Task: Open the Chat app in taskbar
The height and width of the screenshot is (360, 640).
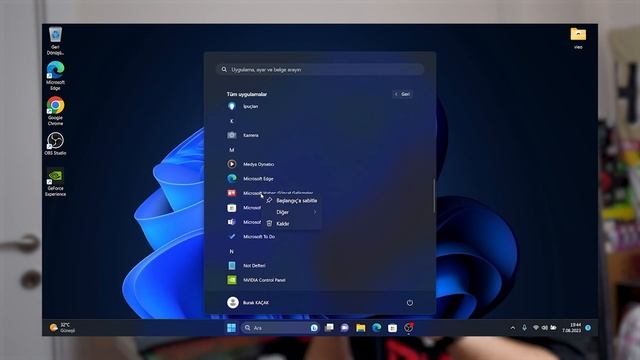Action: tap(344, 328)
